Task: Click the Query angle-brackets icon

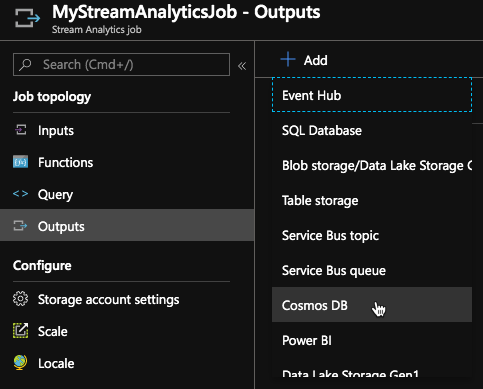Action: coord(20,194)
